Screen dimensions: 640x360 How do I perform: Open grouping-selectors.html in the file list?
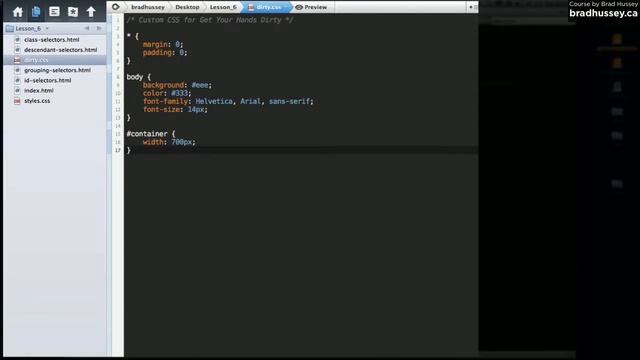pyautogui.click(x=58, y=70)
